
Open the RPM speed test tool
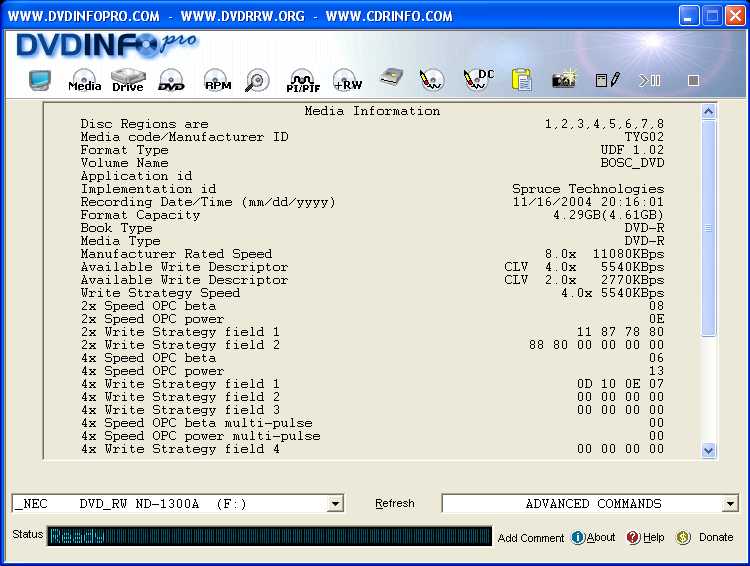point(218,80)
